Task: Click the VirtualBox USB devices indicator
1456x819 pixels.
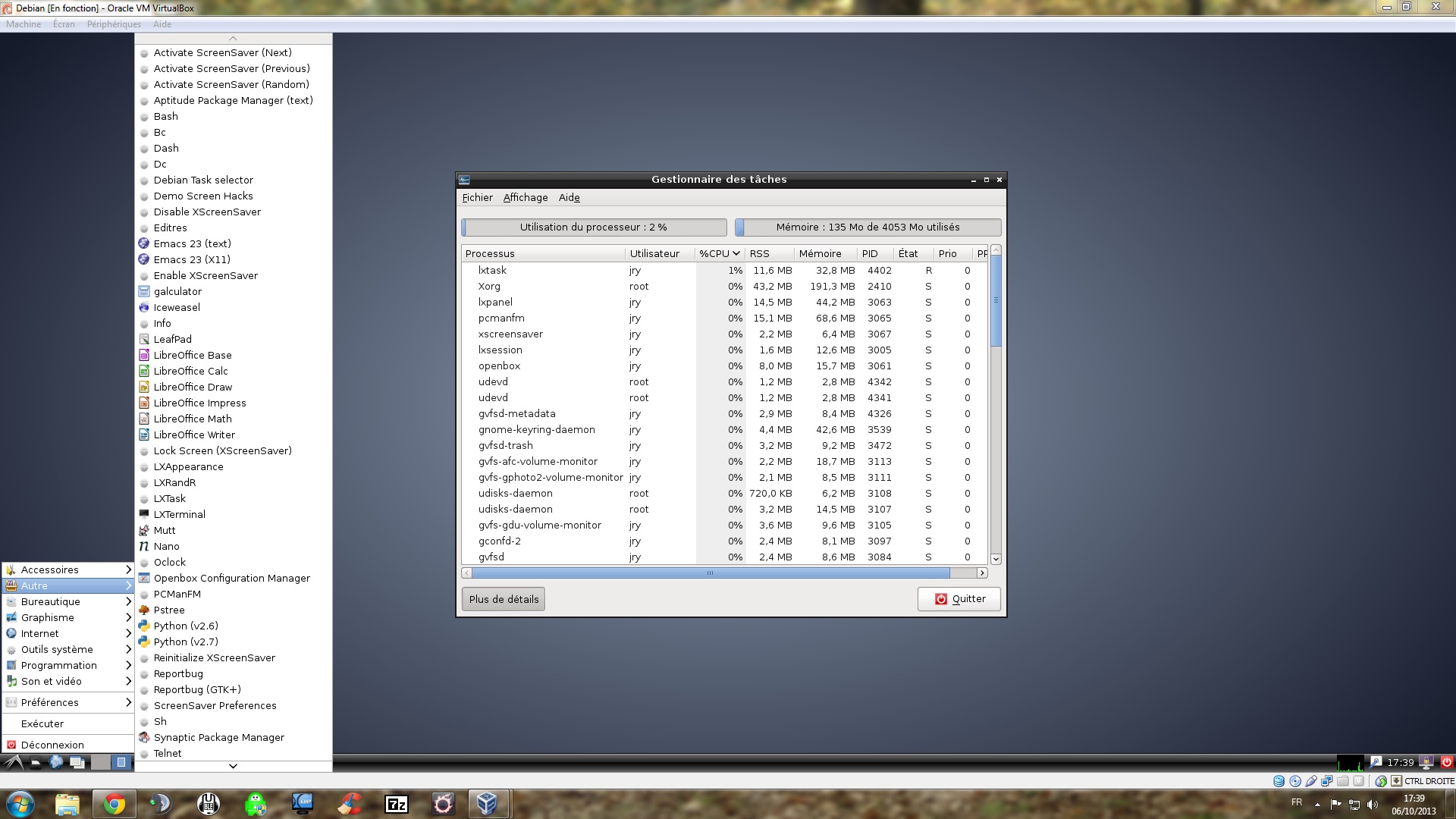Action: (1311, 781)
